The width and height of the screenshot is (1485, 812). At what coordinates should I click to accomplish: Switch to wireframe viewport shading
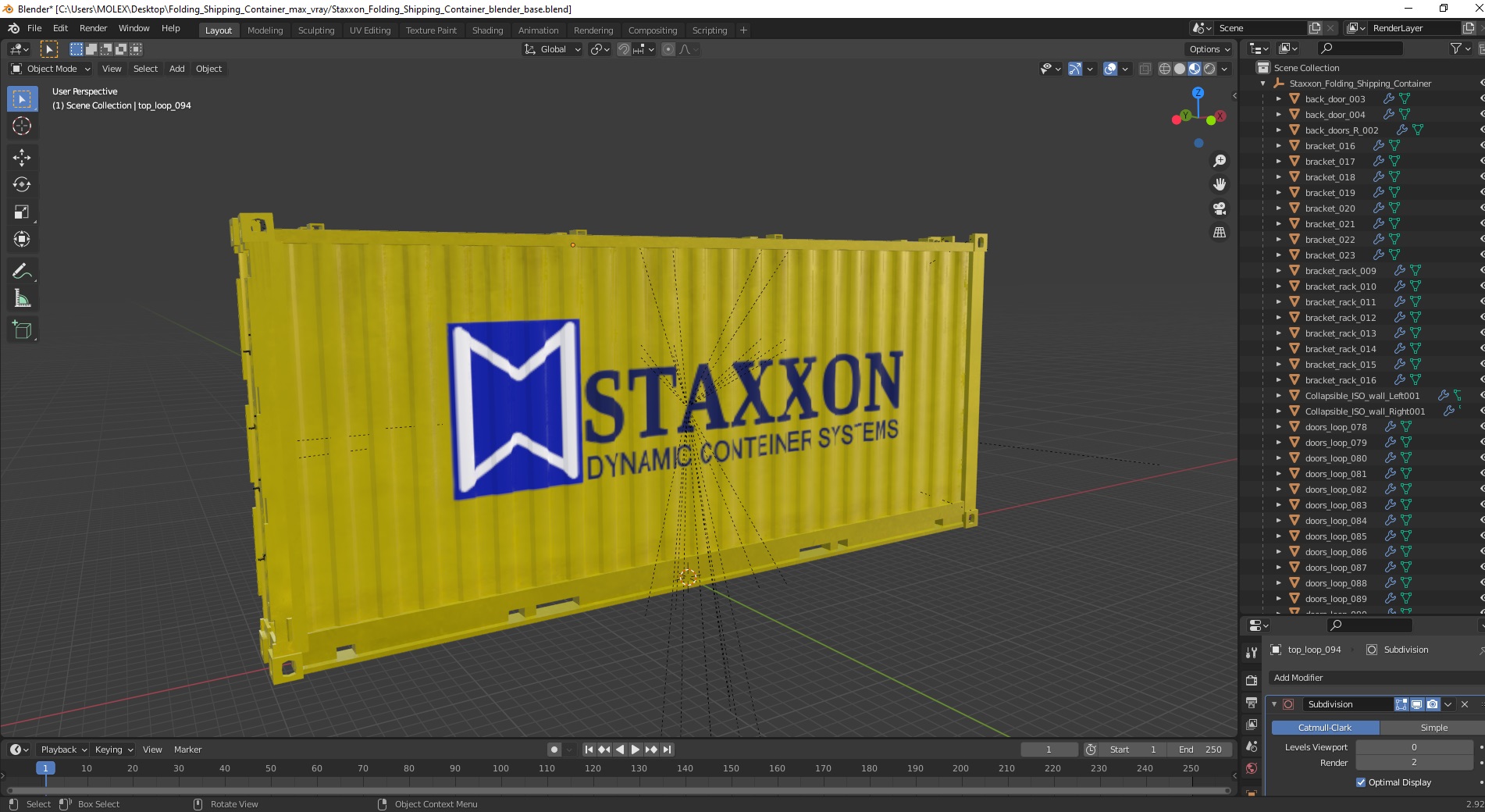1165,69
